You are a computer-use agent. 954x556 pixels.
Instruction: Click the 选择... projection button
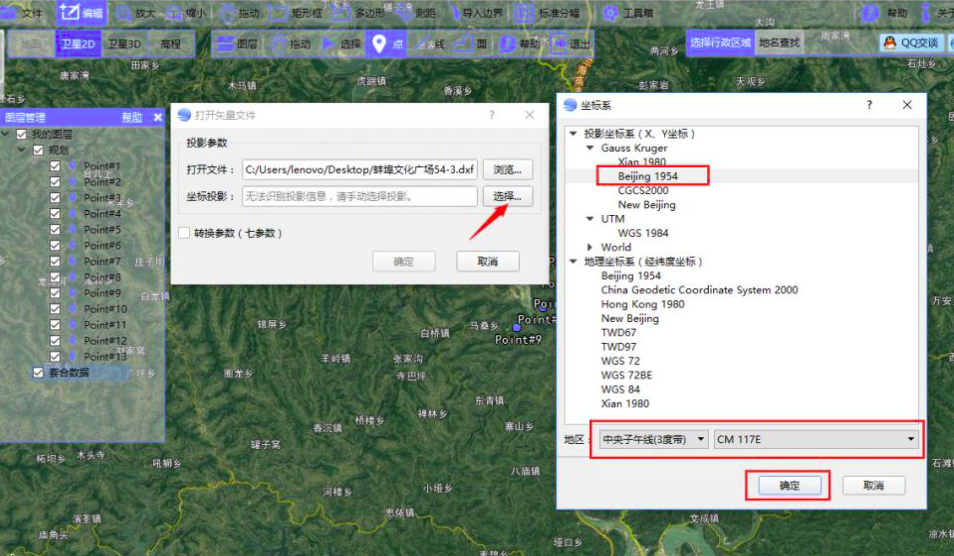[x=507, y=196]
